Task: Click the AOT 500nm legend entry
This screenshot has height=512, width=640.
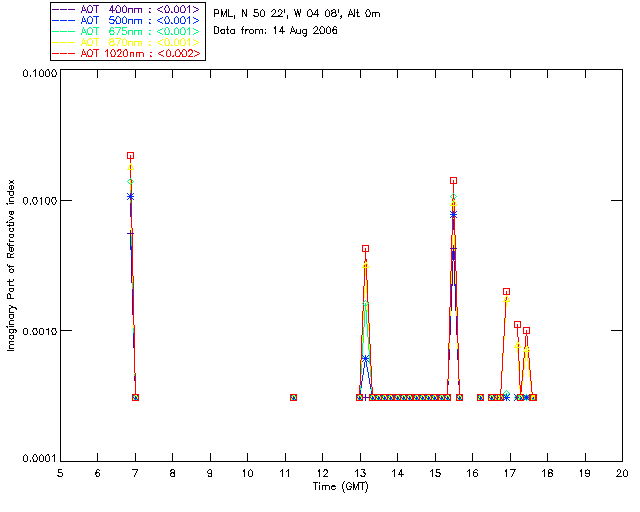Action: 127,20
